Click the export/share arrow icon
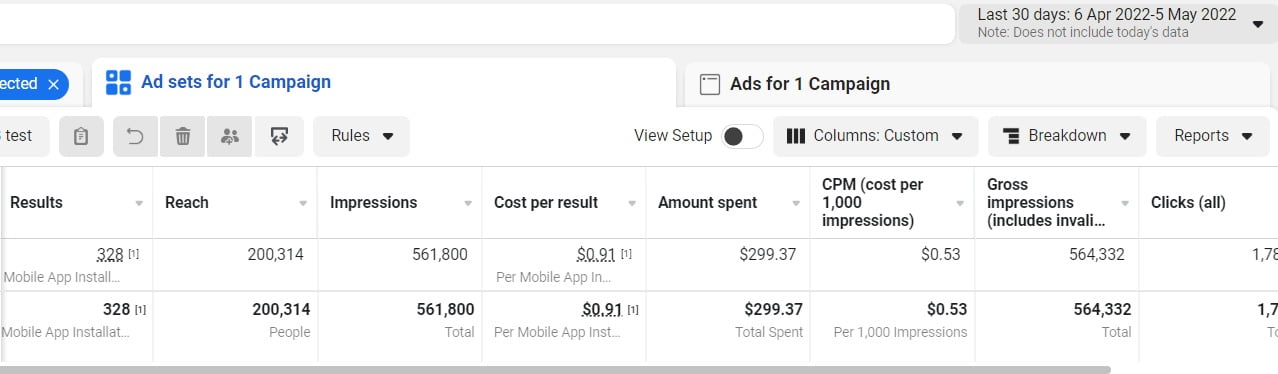Screen dimensions: 1278x374 pos(277,136)
